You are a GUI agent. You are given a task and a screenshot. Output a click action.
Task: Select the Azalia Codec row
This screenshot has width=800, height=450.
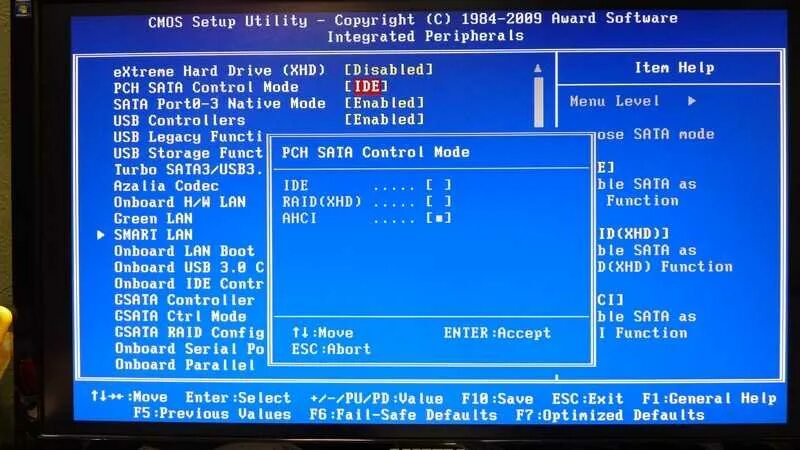166,186
